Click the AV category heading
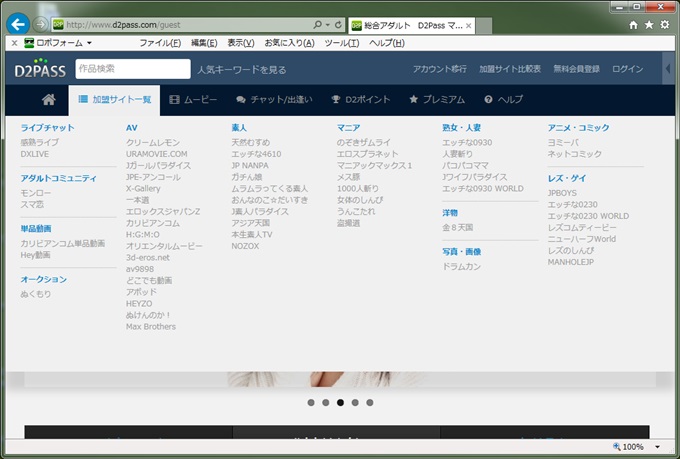Image resolution: width=680 pixels, height=459 pixels. click(132, 128)
